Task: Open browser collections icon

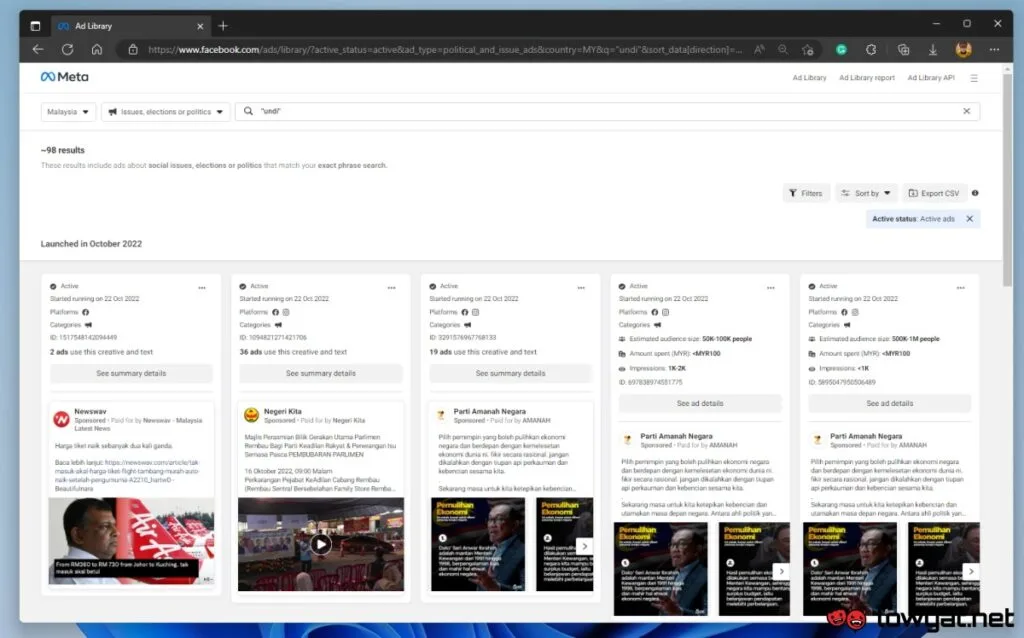Action: click(x=903, y=50)
